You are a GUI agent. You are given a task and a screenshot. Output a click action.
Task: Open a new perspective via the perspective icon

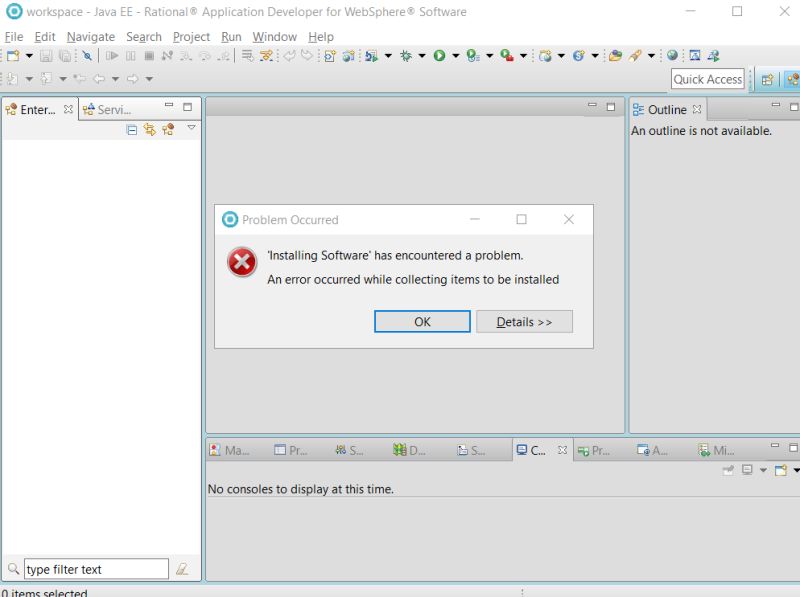click(768, 79)
